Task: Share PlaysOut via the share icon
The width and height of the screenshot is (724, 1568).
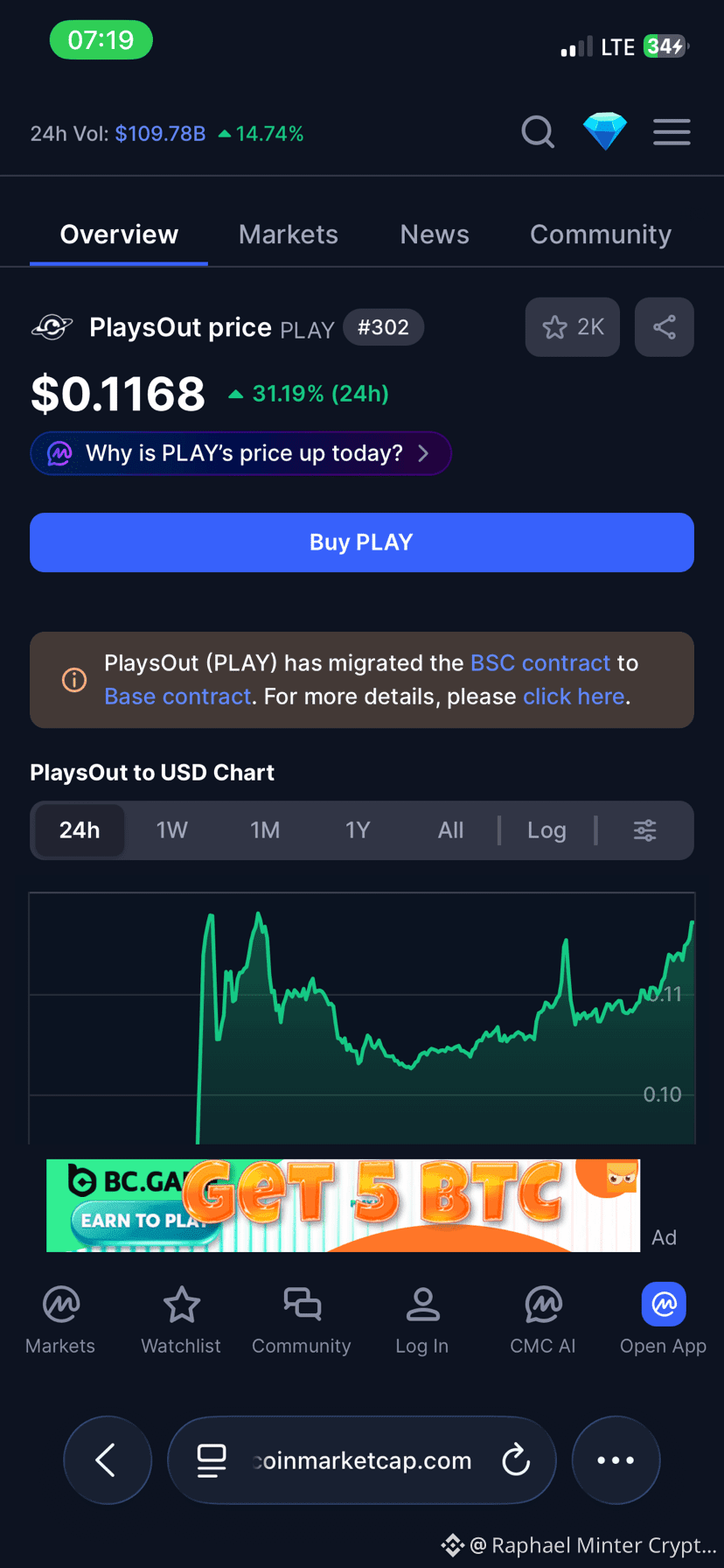Action: [x=665, y=327]
